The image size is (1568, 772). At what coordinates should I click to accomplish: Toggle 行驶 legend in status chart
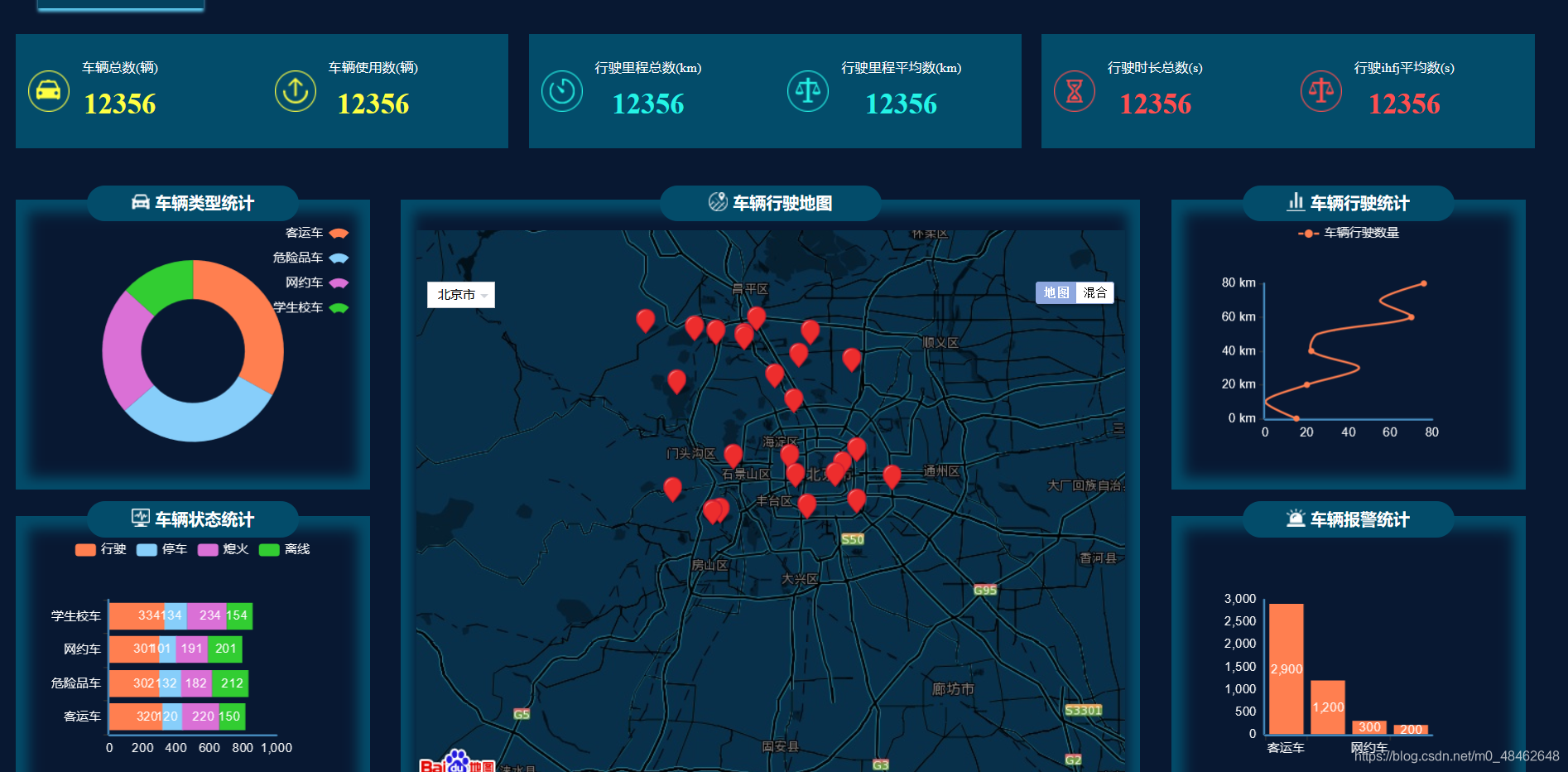click(x=100, y=549)
